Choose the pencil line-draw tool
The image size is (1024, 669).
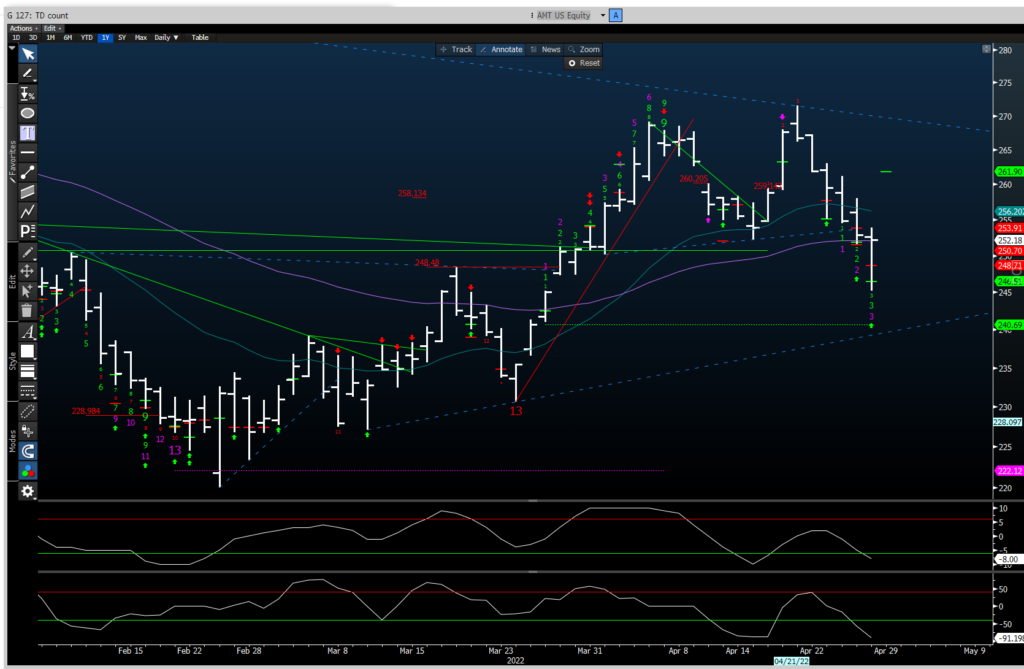point(27,73)
